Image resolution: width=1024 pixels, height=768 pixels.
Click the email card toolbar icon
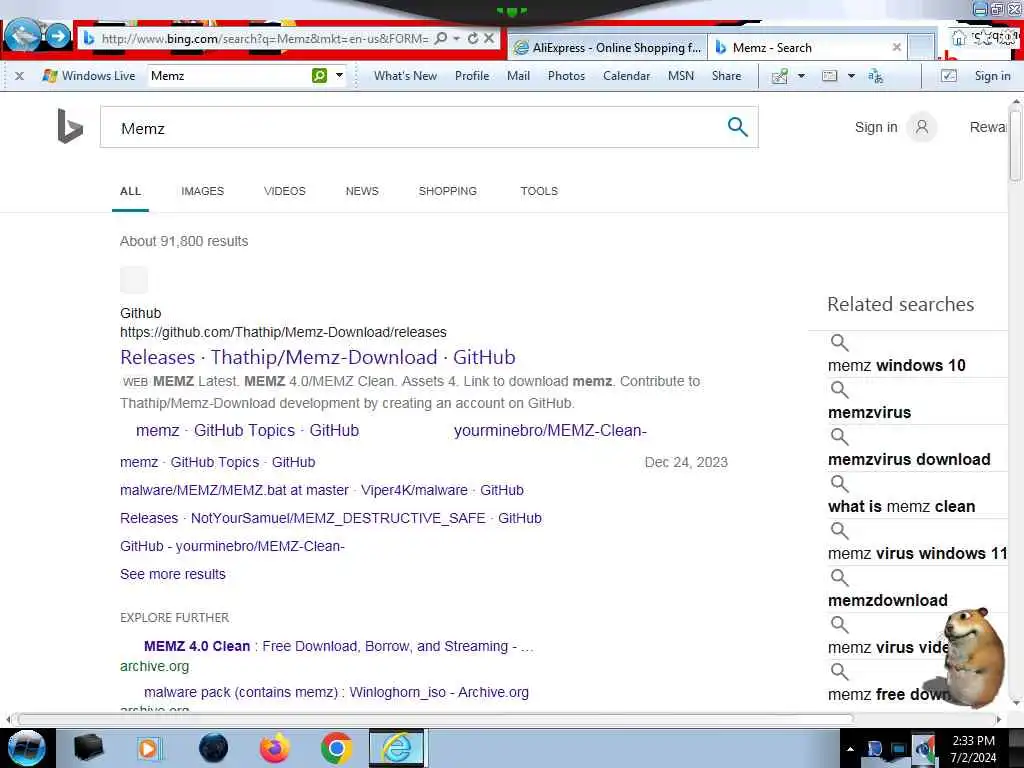pos(829,76)
